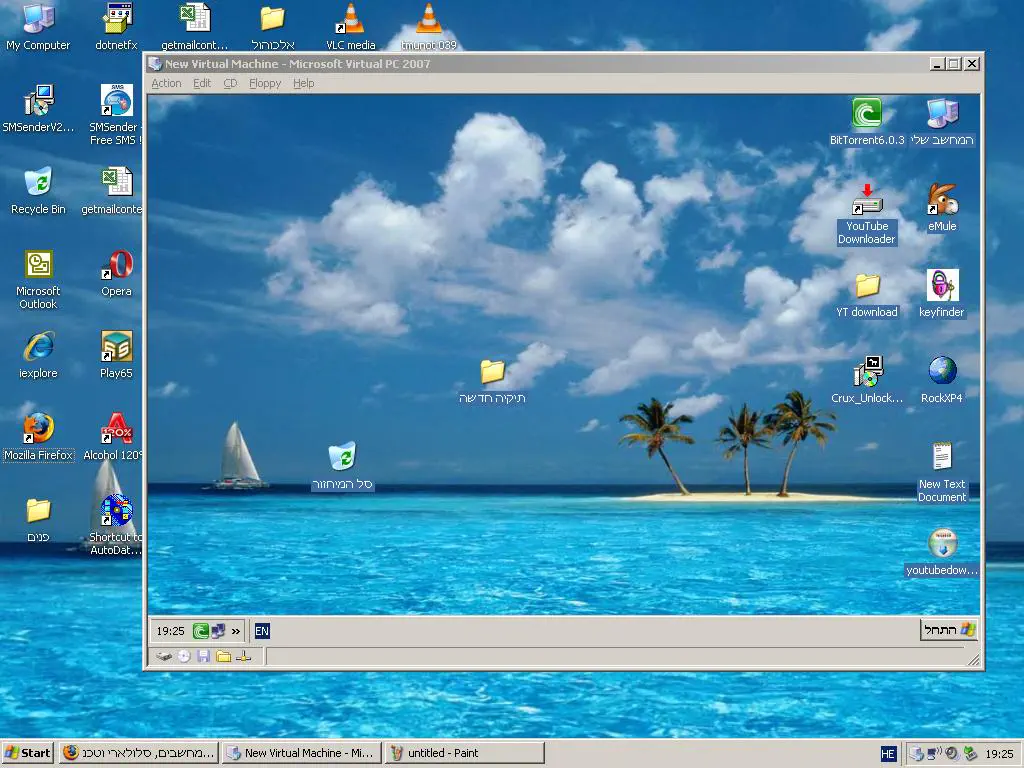Screen dimensions: 1024x768
Task: Select the Opera icon on host desktop
Action: 117,265
